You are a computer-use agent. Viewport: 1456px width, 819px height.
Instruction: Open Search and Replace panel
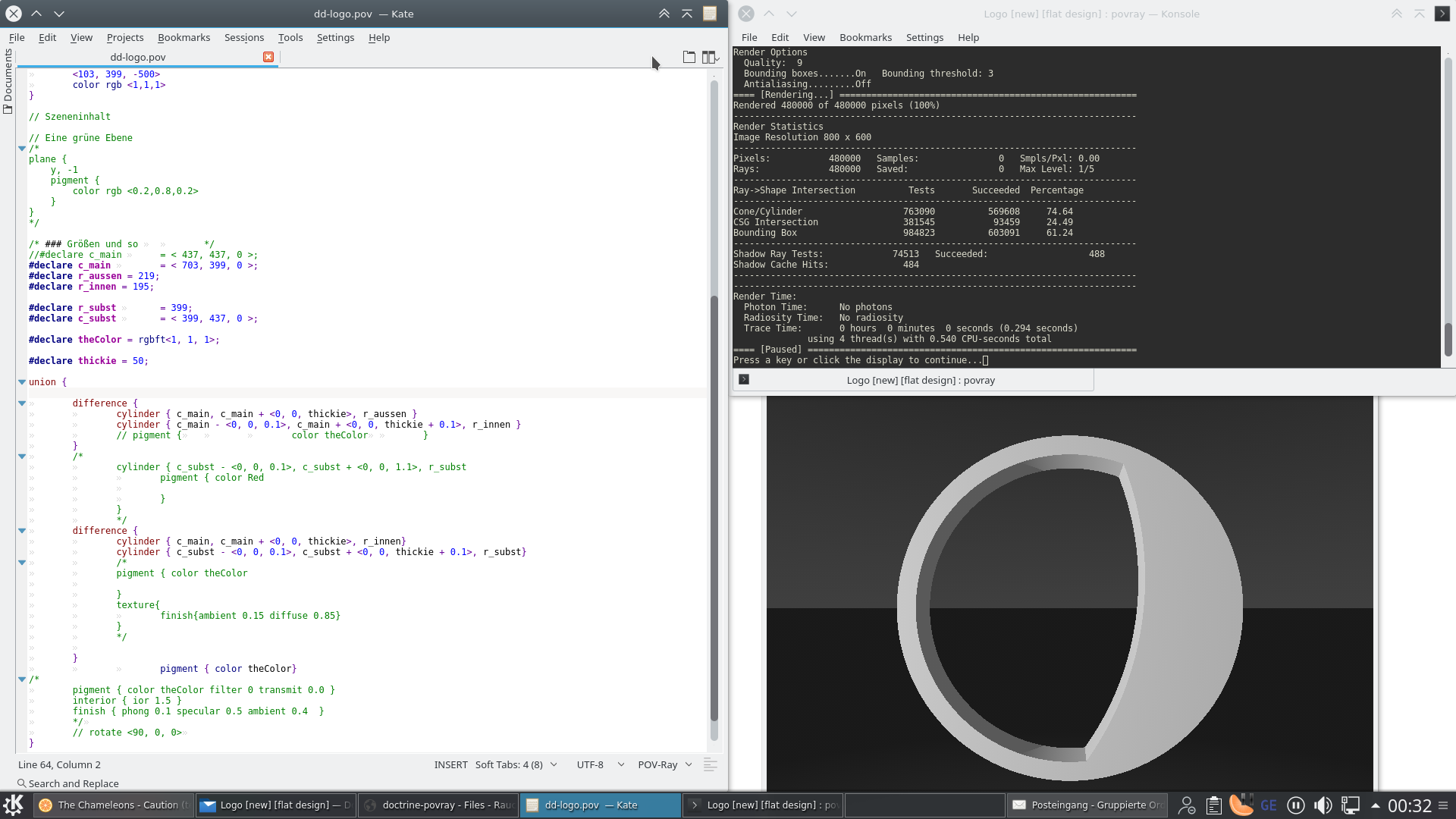point(68,783)
